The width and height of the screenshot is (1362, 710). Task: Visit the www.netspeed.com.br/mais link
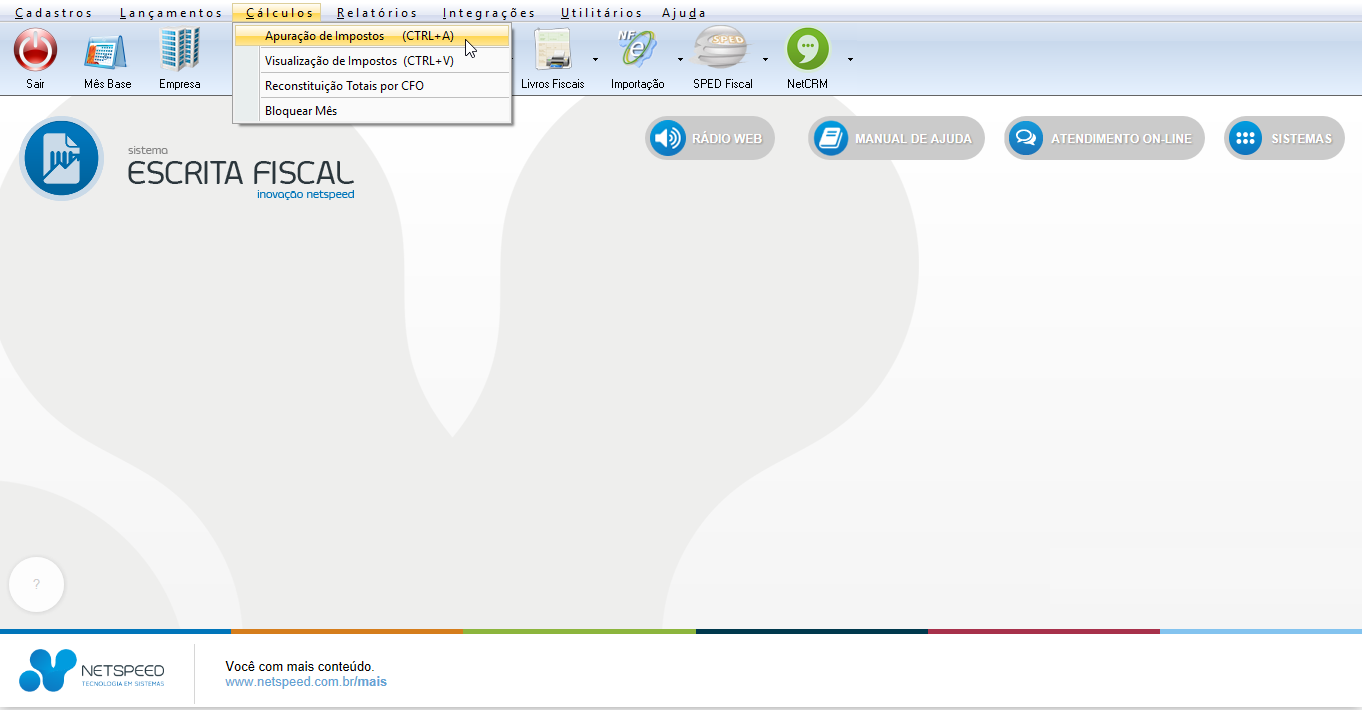click(306, 682)
